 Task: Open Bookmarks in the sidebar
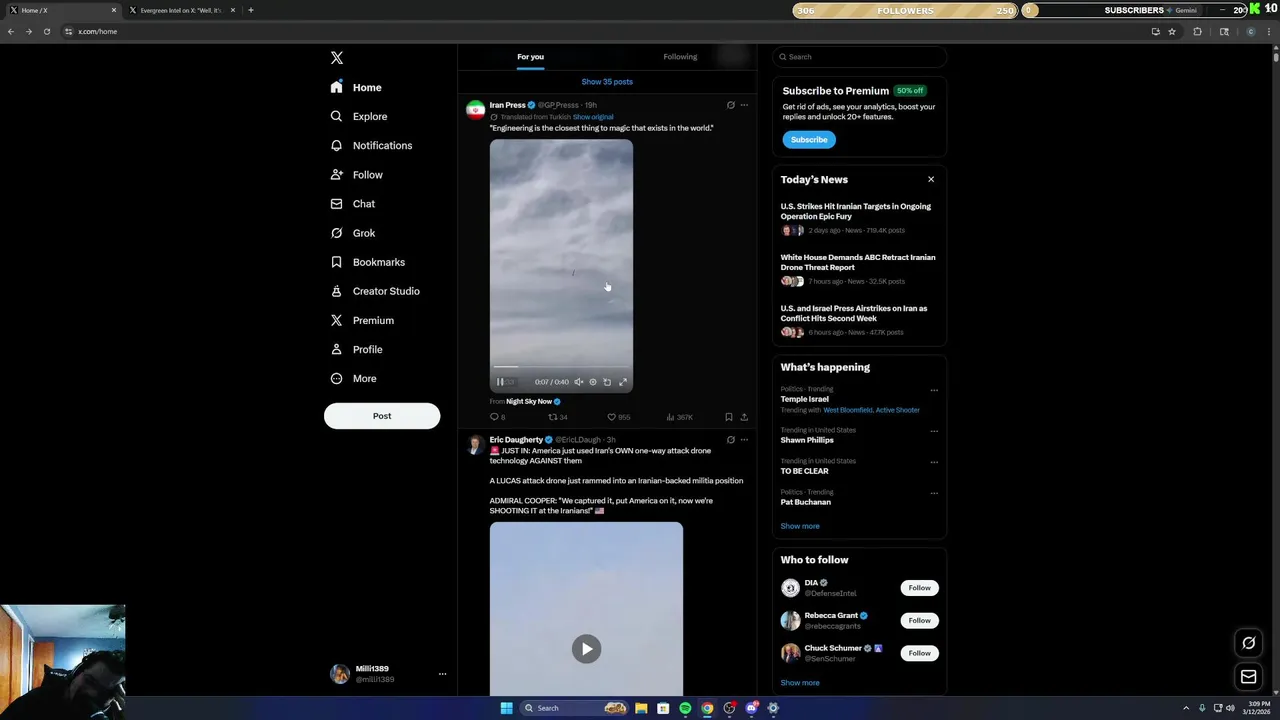[x=368, y=262]
